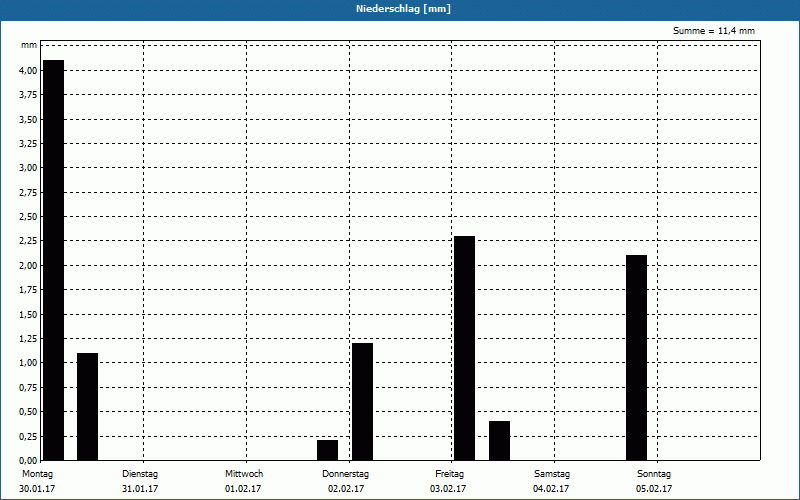Click the 2,25 y-axis value
The image size is (800, 500).
pos(28,241)
